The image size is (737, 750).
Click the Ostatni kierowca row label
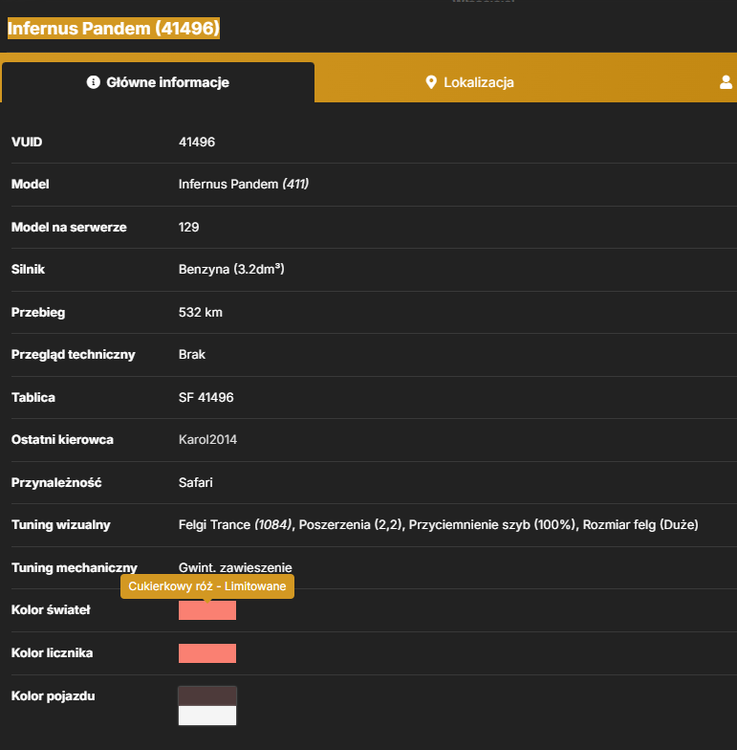click(x=62, y=440)
